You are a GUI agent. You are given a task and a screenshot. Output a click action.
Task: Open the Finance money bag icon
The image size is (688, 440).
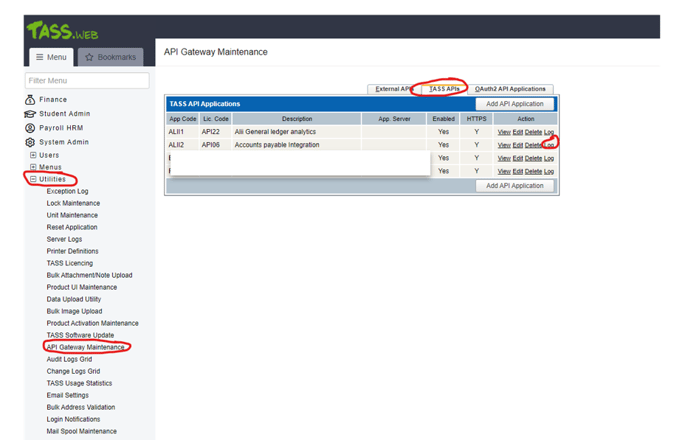pyautogui.click(x=30, y=100)
